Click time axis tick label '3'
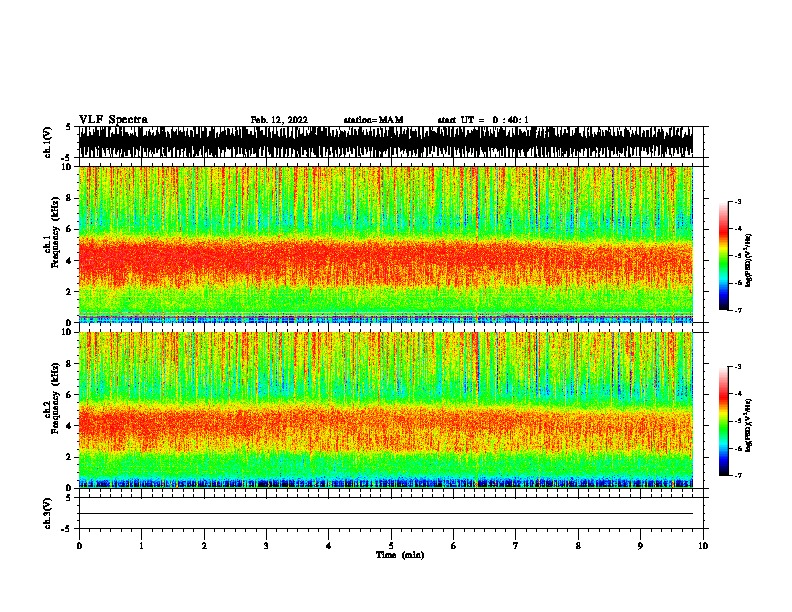 click(266, 546)
